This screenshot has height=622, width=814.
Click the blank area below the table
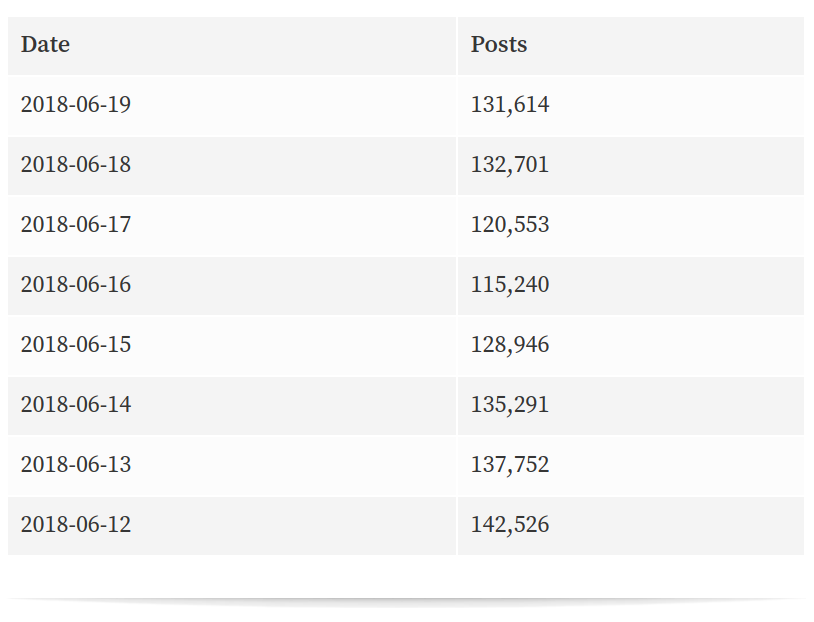[x=406, y=576]
